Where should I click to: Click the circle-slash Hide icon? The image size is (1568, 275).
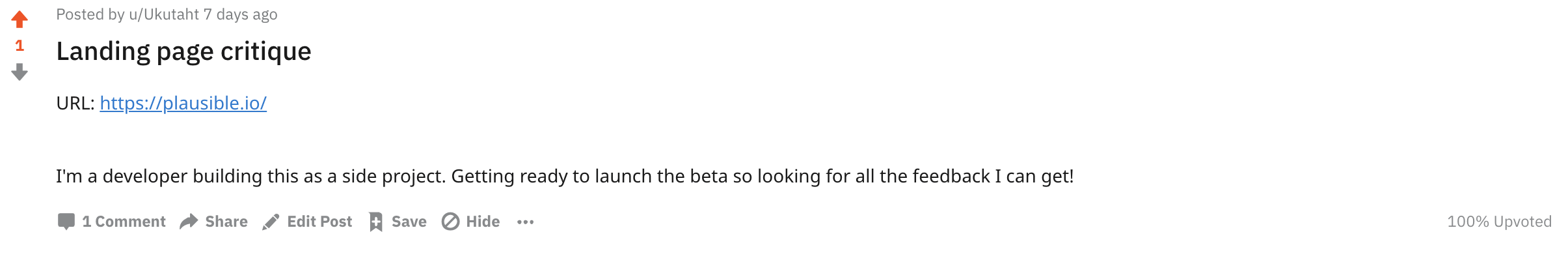tap(450, 222)
